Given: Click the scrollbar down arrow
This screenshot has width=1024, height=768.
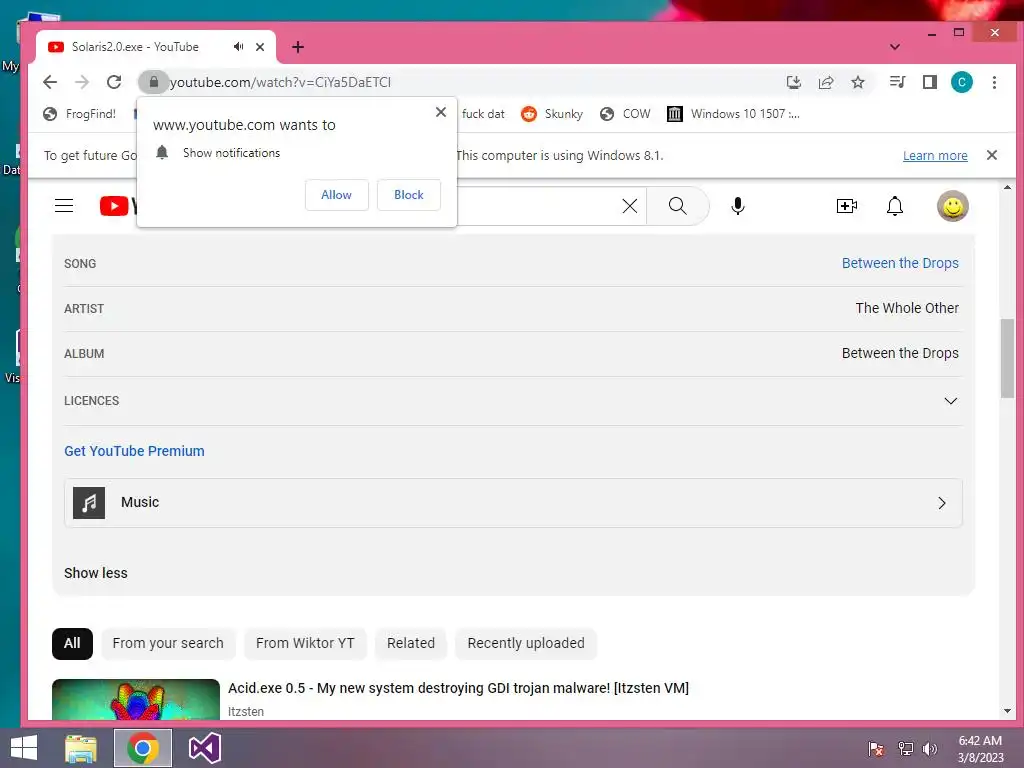Looking at the screenshot, I should (x=1007, y=711).
